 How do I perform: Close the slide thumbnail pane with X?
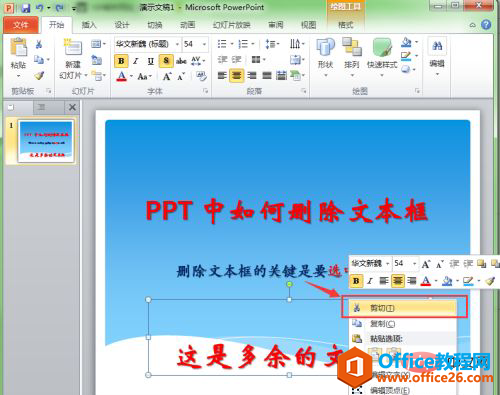click(72, 107)
